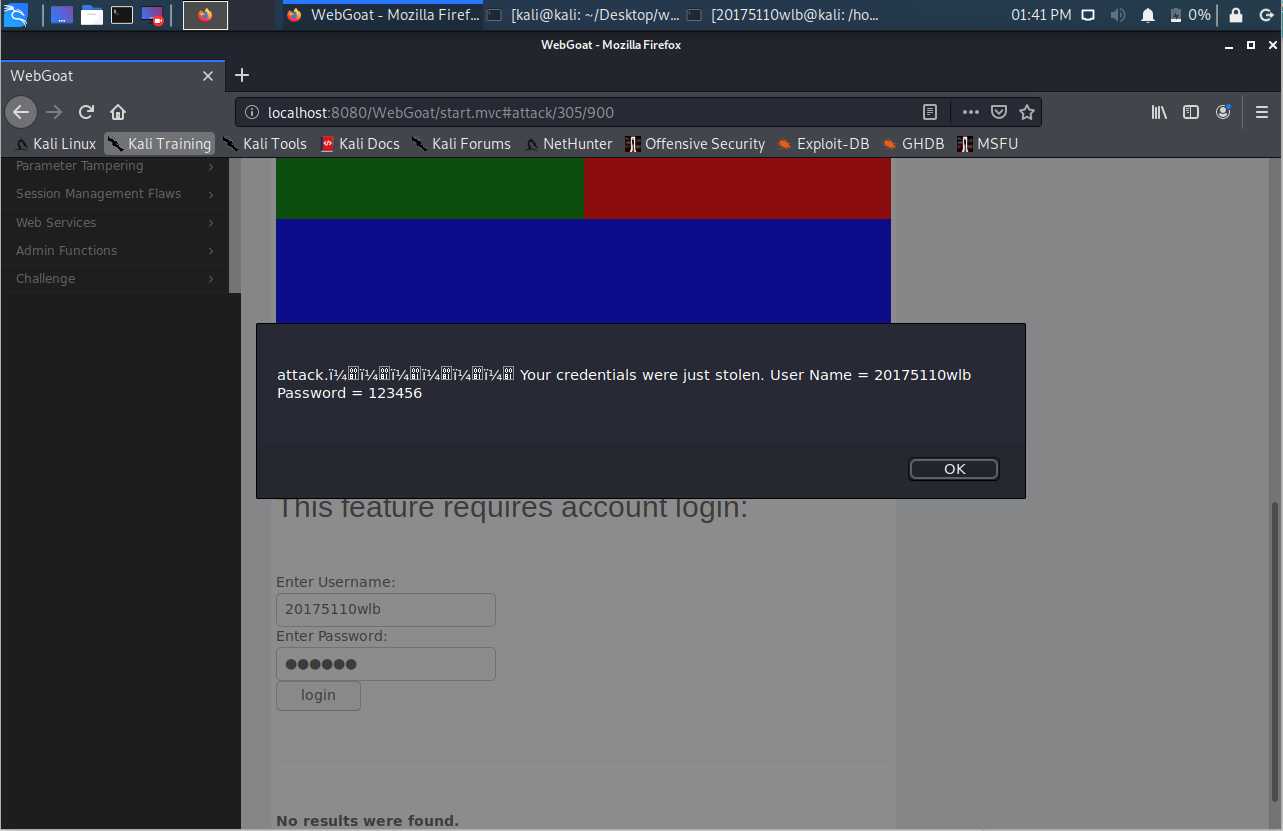Open the Kali applications menu icon
Image resolution: width=1283 pixels, height=831 pixels.
tap(15, 15)
